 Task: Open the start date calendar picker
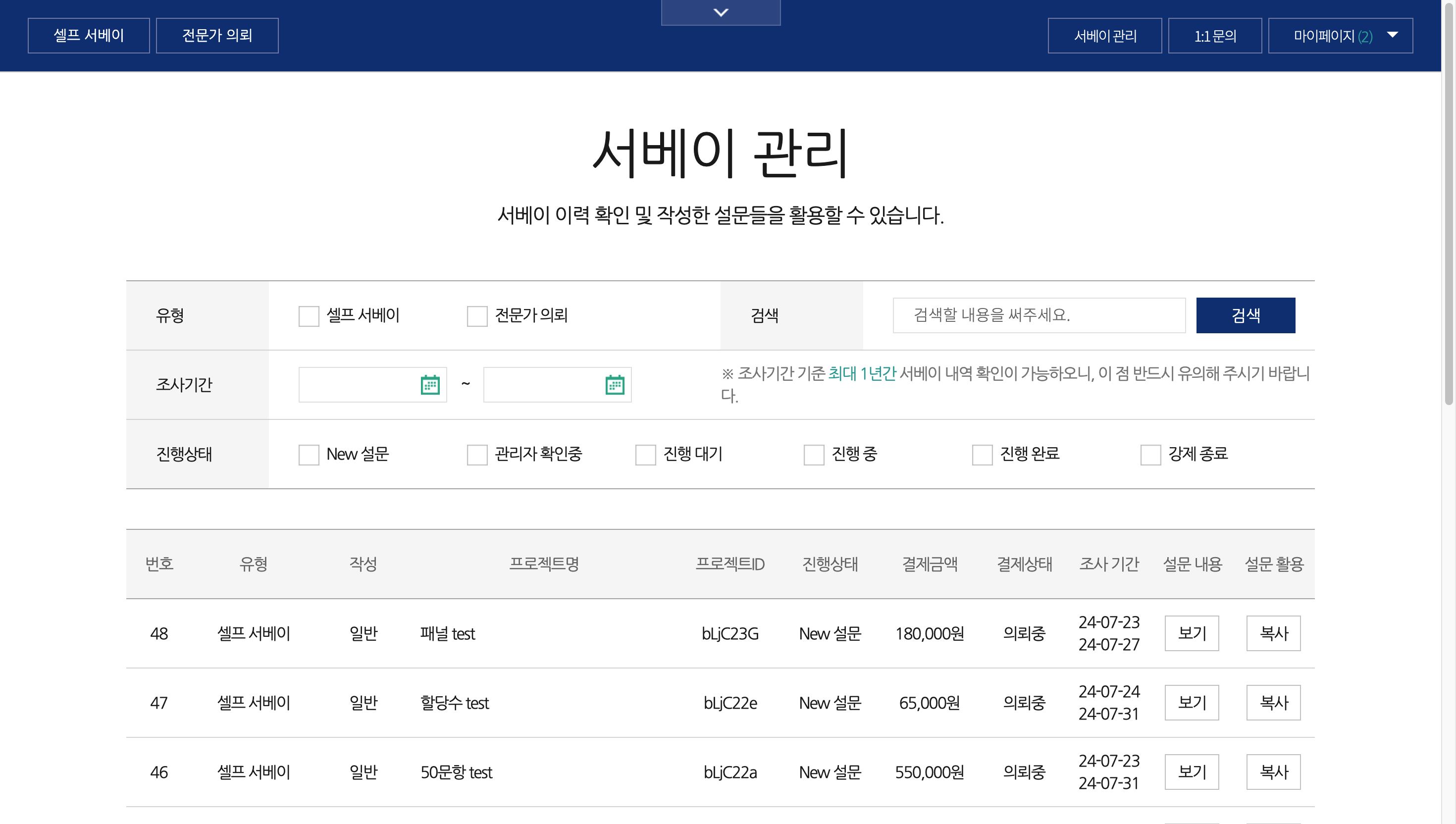(x=430, y=385)
